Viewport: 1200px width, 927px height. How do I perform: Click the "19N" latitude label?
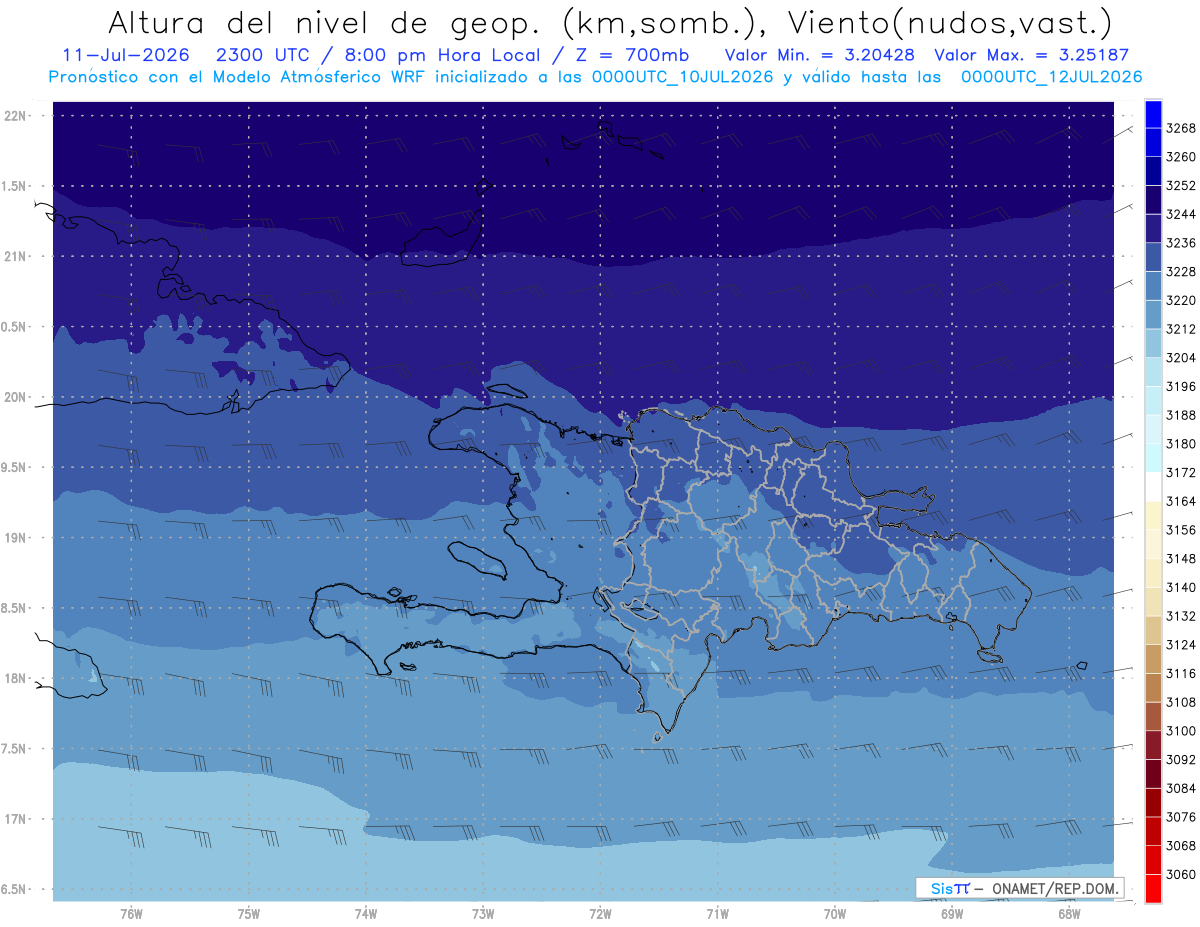click(17, 538)
